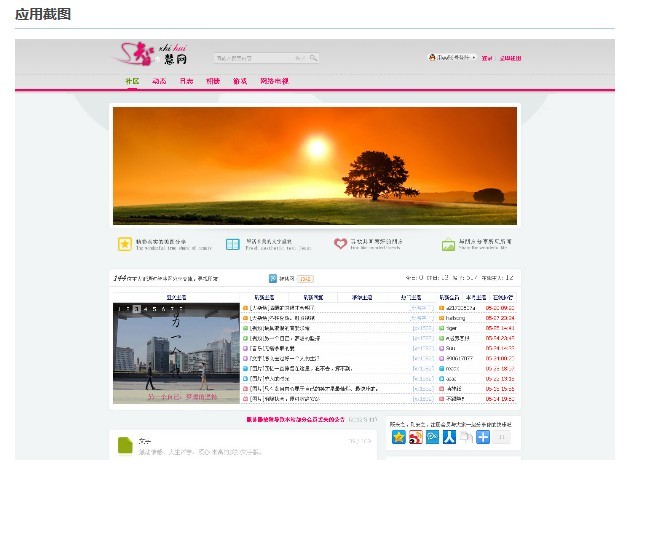Click the purple icon beside Sun
This screenshot has width=648, height=533.
[x=441, y=348]
